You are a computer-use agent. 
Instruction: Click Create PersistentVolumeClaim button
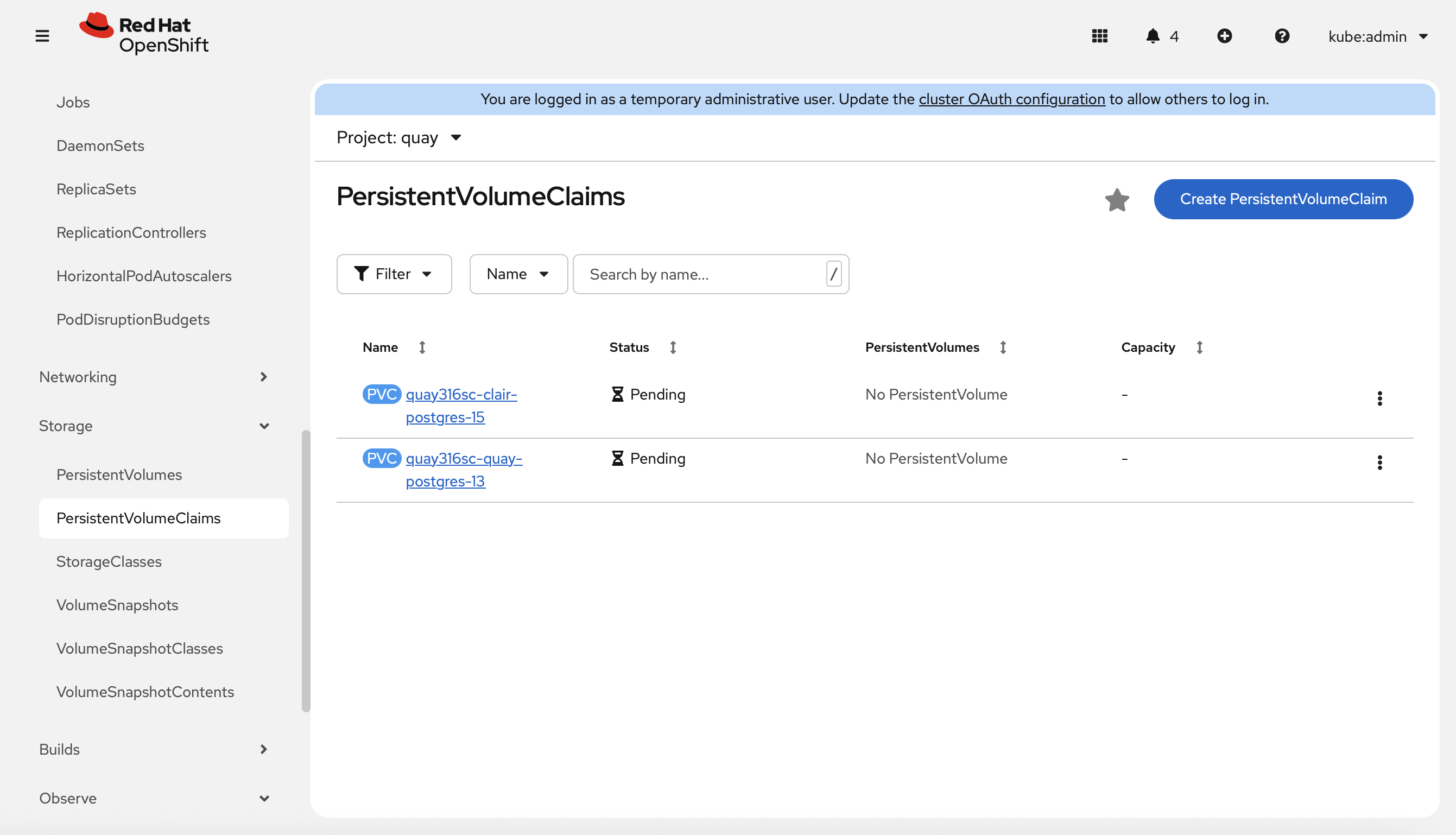coord(1283,199)
